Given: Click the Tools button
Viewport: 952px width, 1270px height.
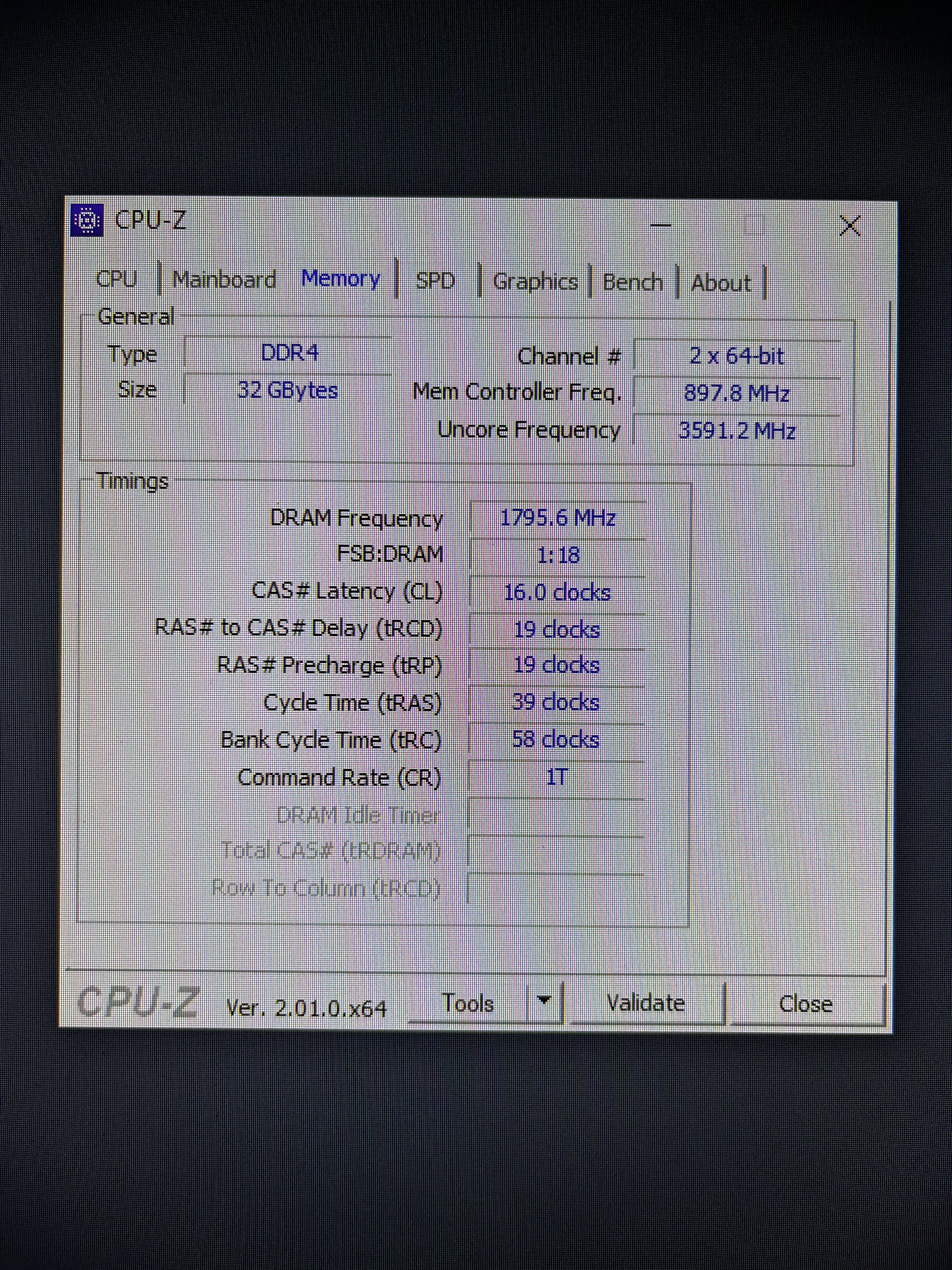Looking at the screenshot, I should pos(467,1003).
